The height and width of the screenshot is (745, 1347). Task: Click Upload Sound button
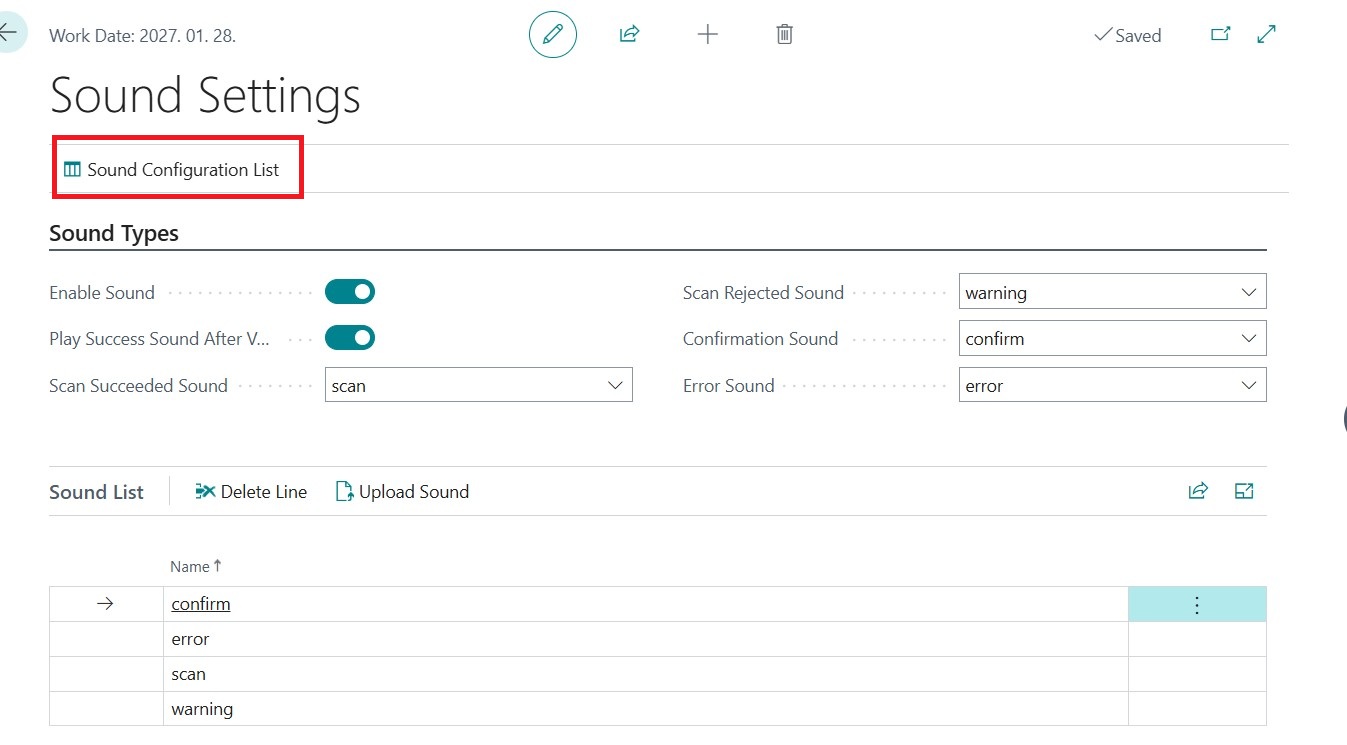(402, 492)
